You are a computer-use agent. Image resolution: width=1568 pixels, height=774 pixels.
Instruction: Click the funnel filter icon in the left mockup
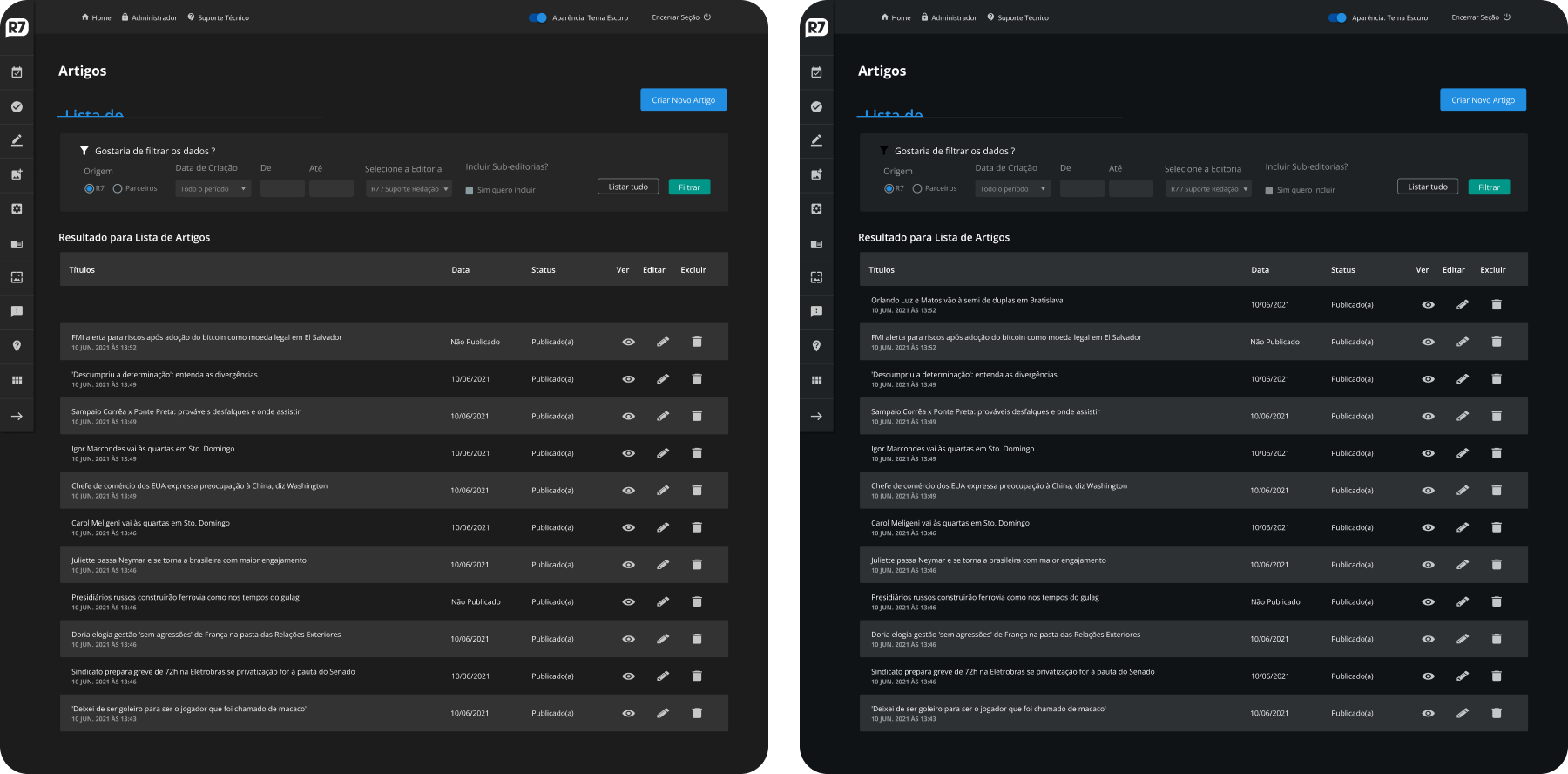[x=84, y=151]
